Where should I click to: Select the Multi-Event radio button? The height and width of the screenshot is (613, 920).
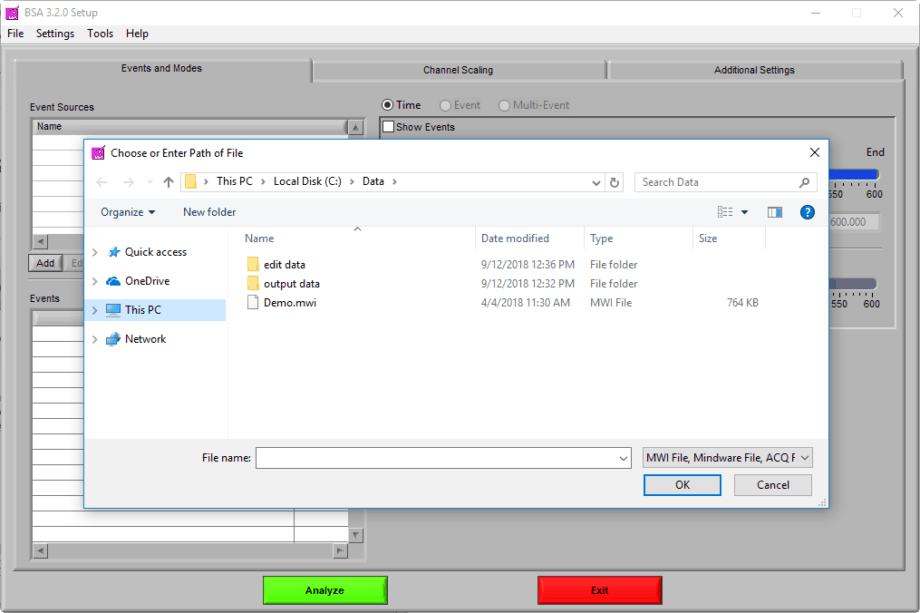(x=504, y=105)
